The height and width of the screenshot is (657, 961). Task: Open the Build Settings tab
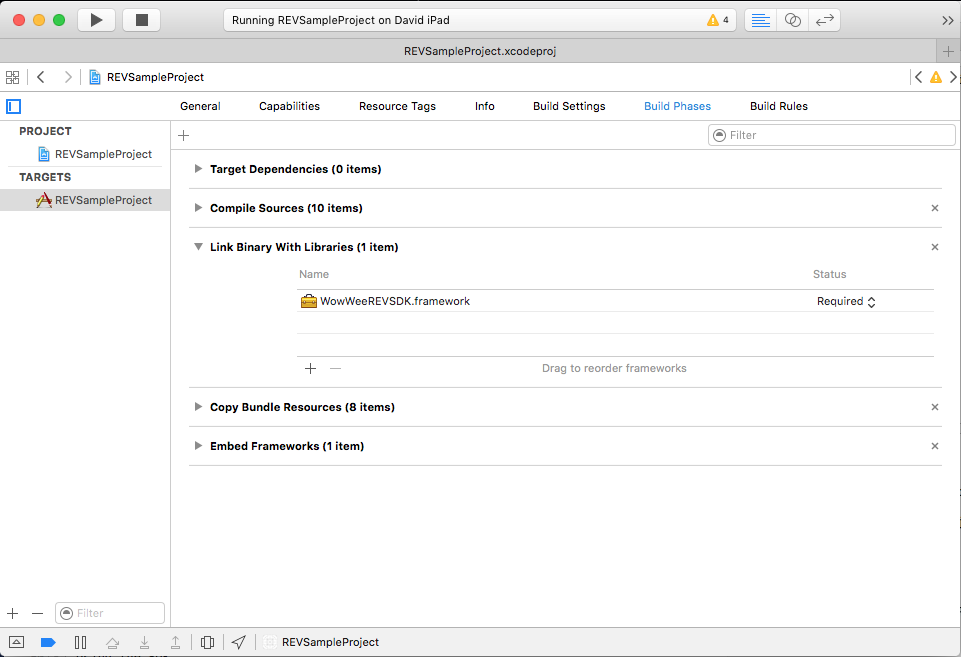[x=569, y=106]
